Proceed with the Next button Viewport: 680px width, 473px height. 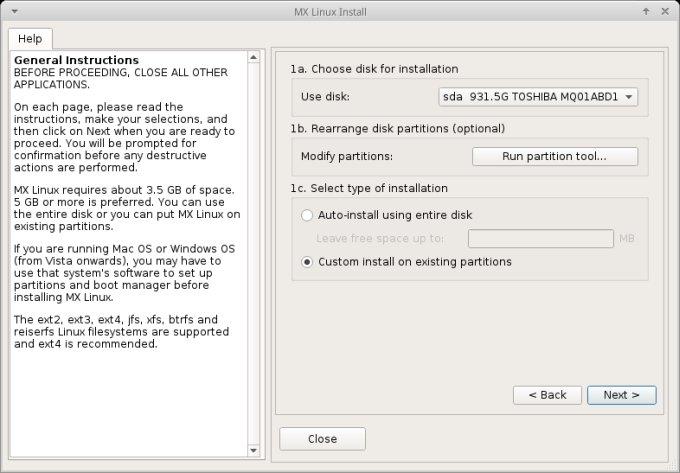pyautogui.click(x=621, y=395)
